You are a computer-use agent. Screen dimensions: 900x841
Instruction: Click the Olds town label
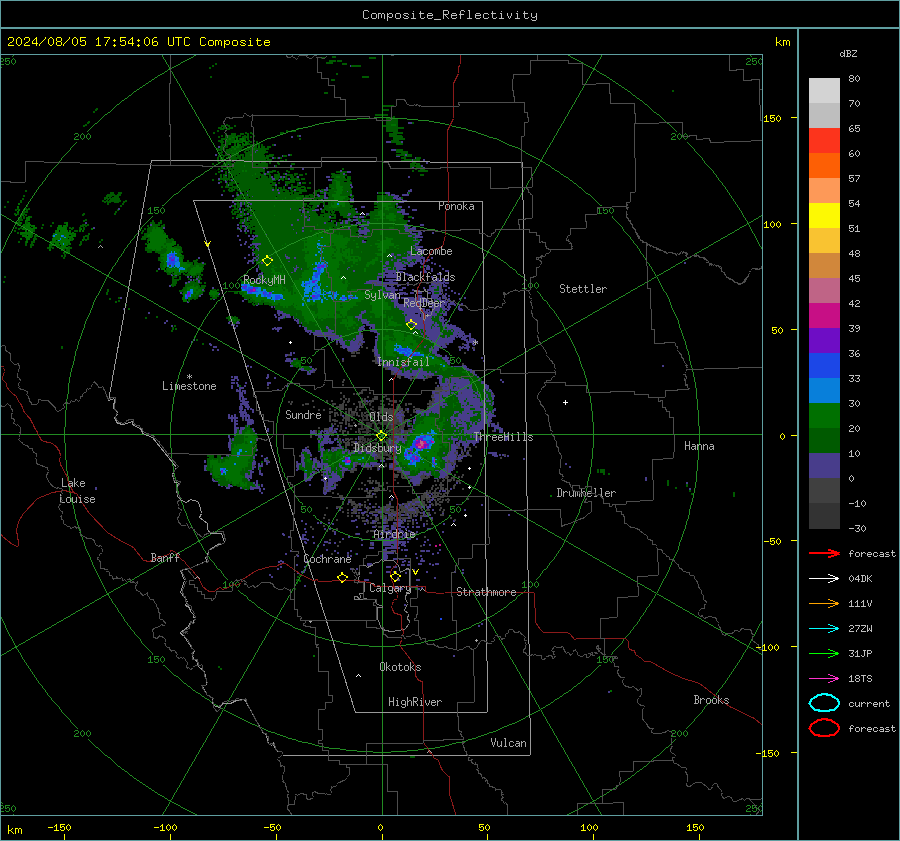[381, 417]
